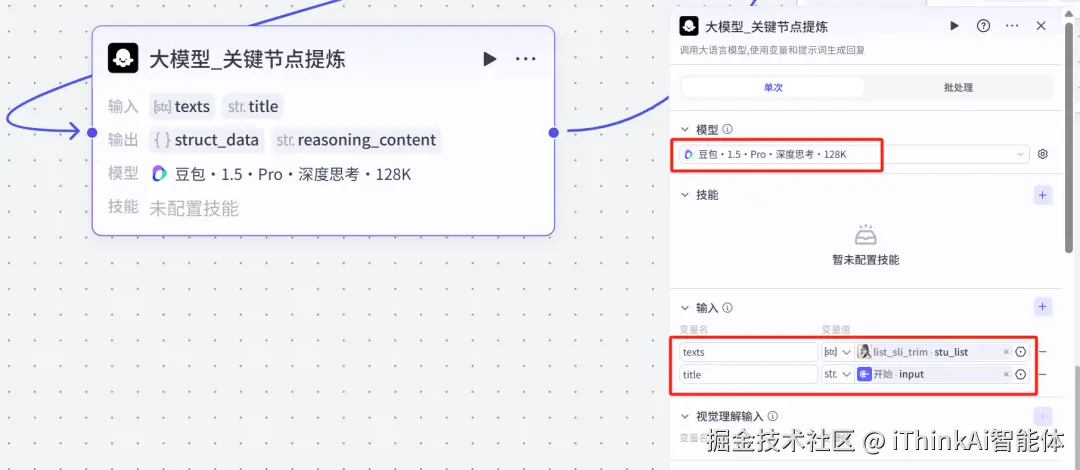Add a visual understanding input
Viewport: 1080px width, 470px height.
click(1043, 416)
